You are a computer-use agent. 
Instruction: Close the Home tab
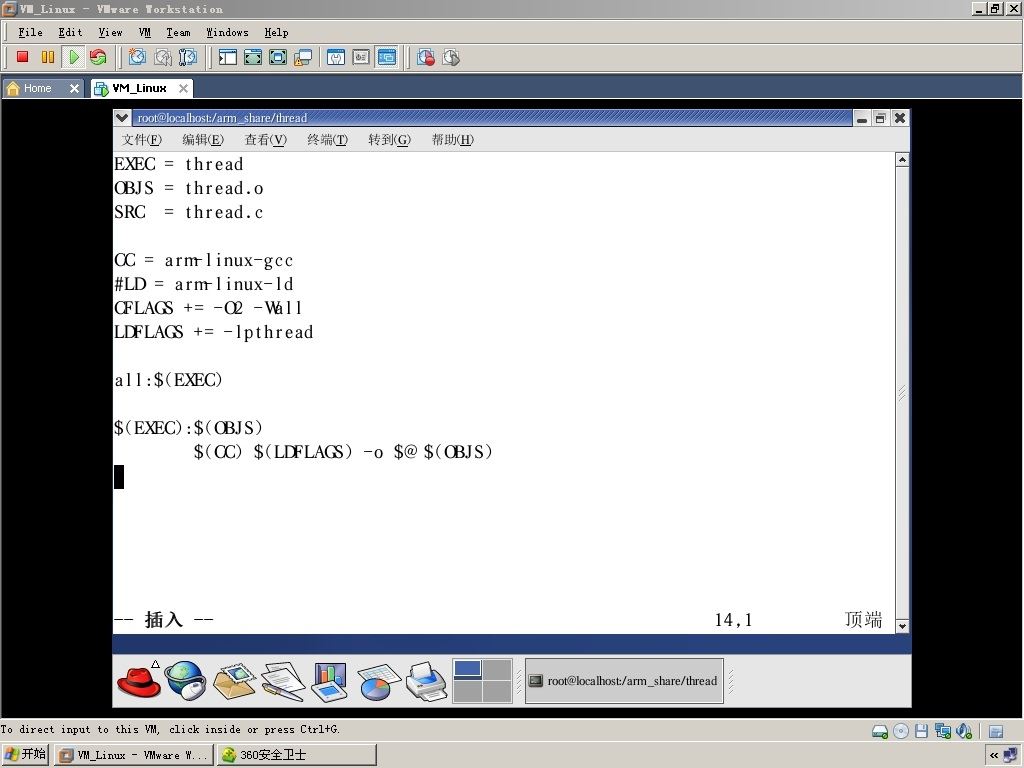(x=74, y=88)
